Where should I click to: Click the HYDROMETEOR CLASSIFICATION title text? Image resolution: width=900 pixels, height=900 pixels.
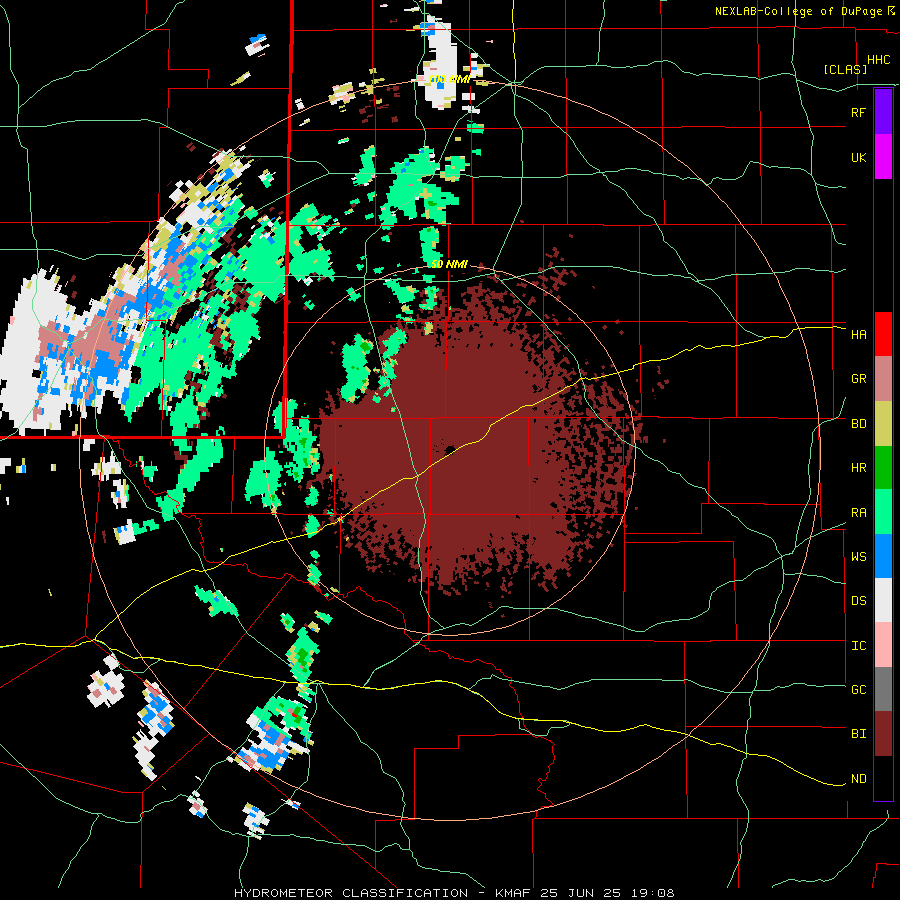[x=351, y=893]
